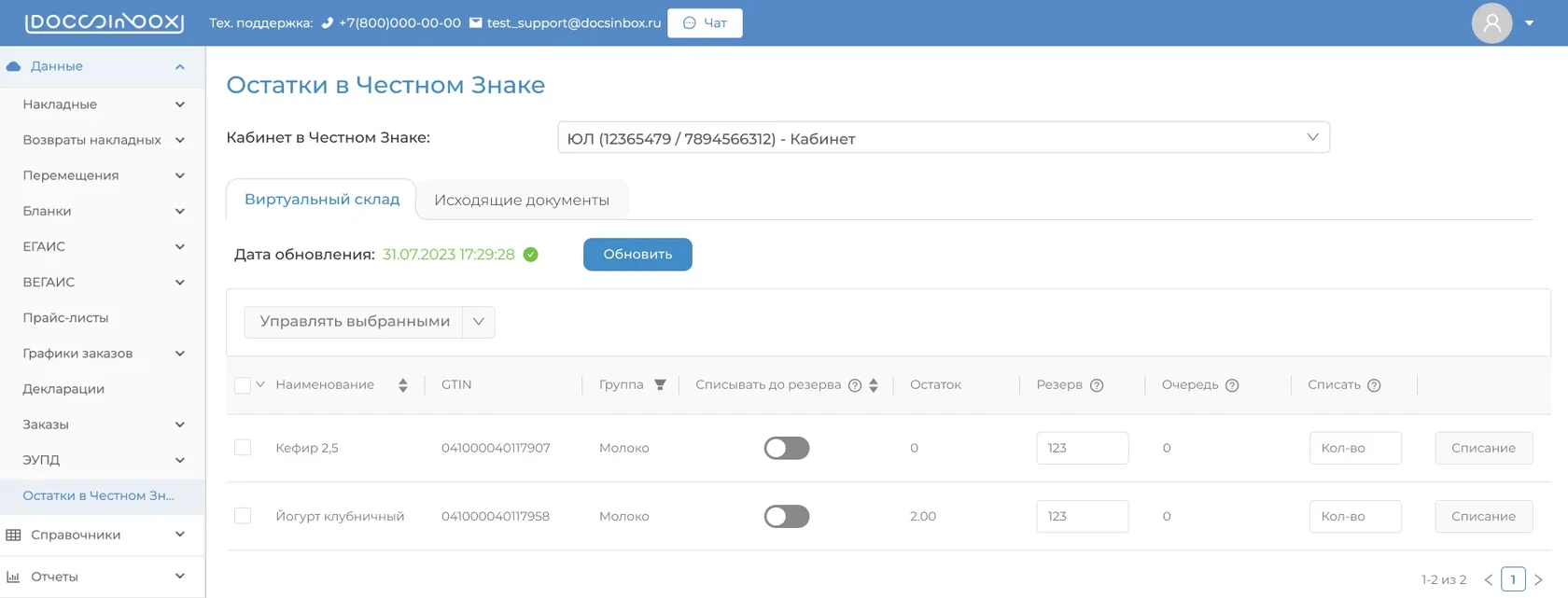Expand Возвраты накладных in the sidebar

coord(180,140)
